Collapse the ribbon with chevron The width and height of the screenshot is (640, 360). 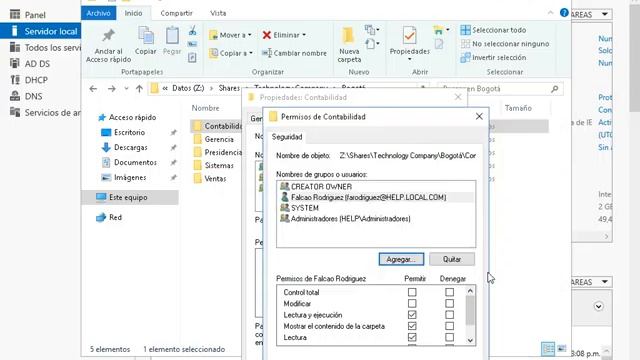point(550,13)
